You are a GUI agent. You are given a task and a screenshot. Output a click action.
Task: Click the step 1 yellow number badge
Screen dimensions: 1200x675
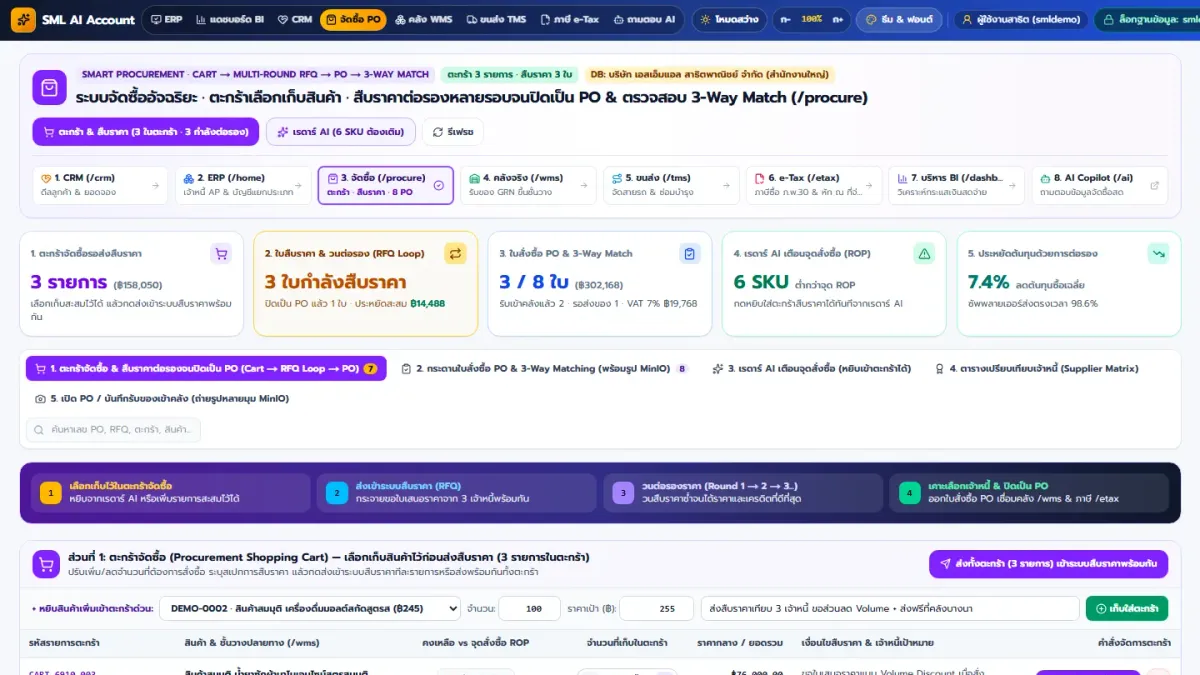tap(49, 493)
